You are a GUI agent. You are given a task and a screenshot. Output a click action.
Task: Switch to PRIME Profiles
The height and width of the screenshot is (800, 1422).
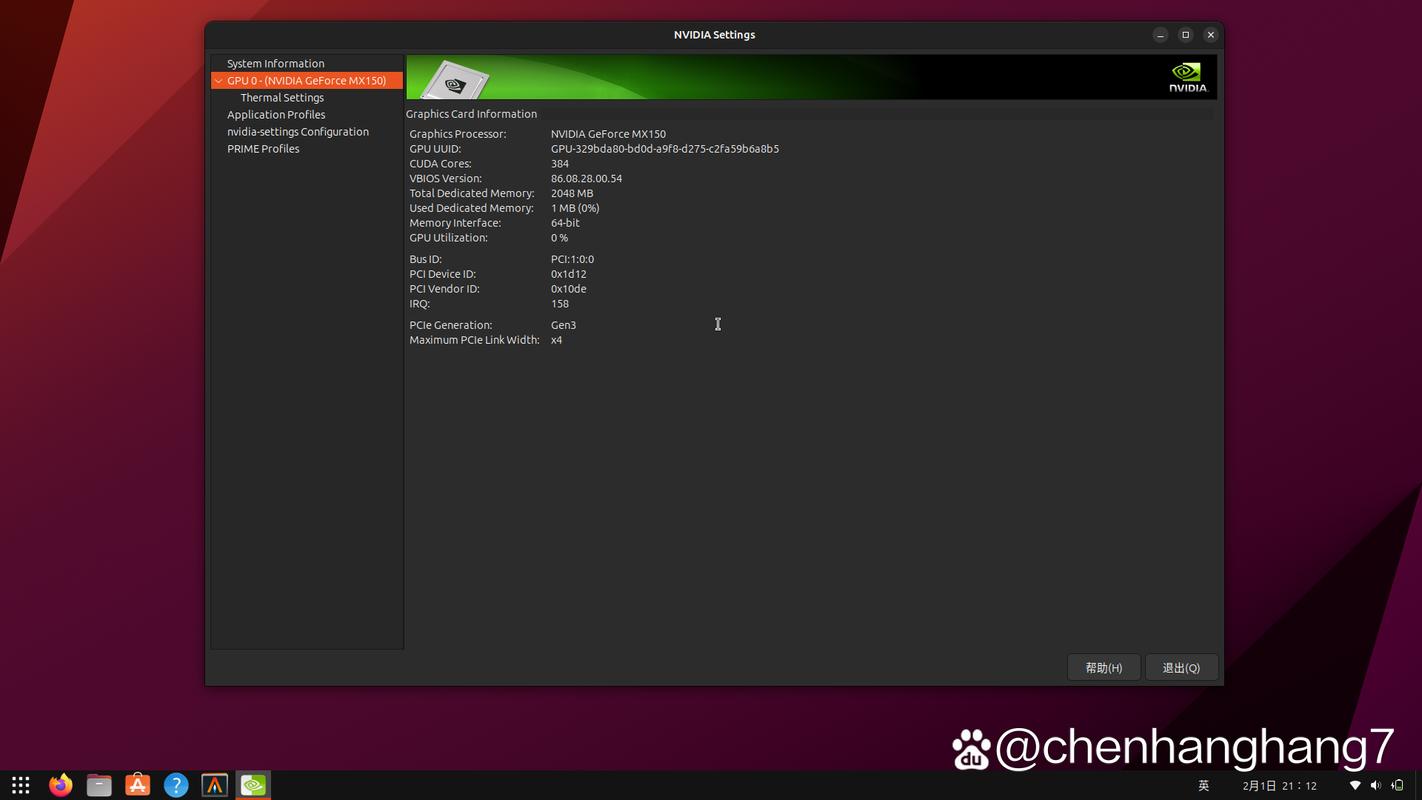point(263,149)
